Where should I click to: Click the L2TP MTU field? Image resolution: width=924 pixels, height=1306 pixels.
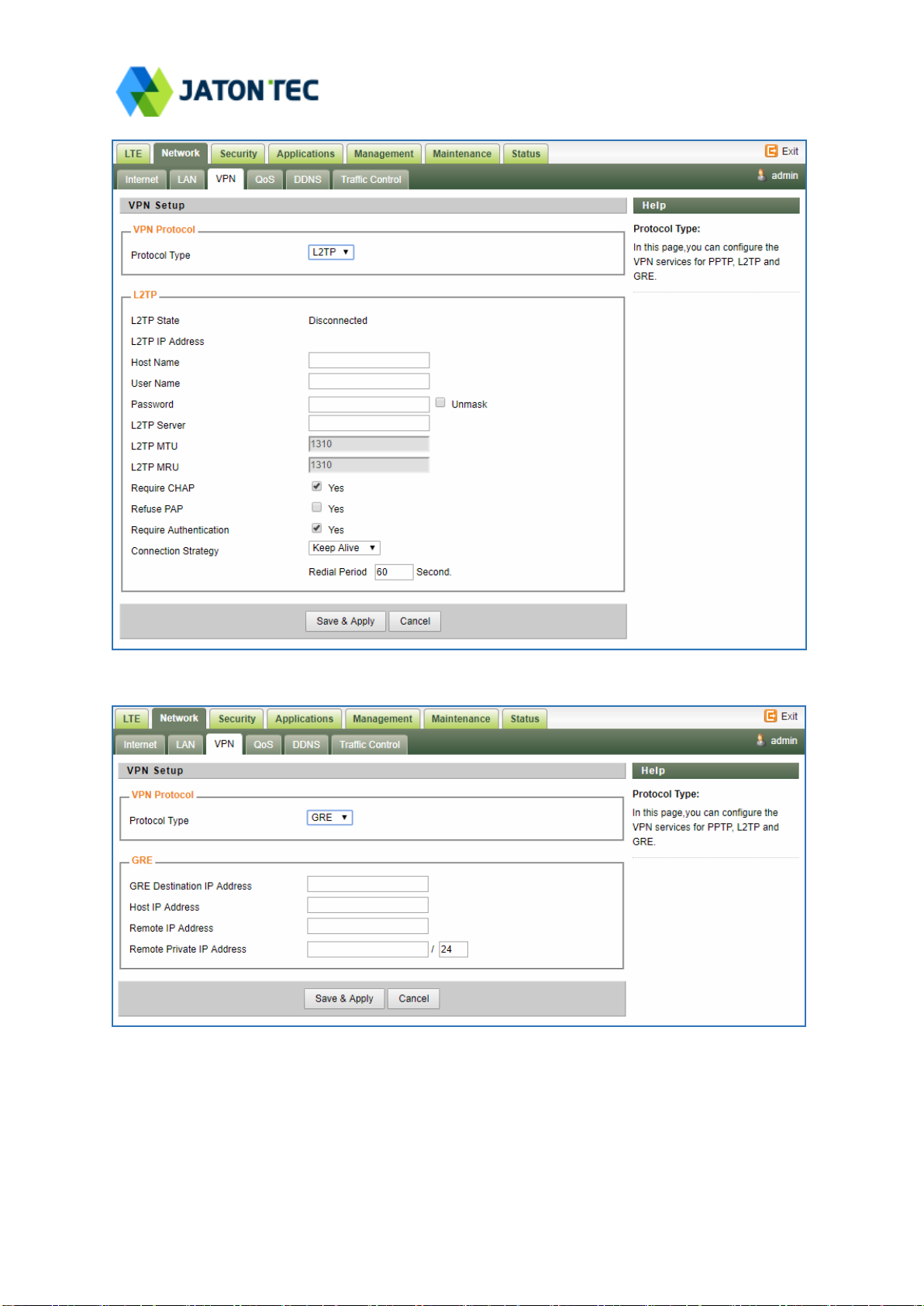click(x=369, y=444)
